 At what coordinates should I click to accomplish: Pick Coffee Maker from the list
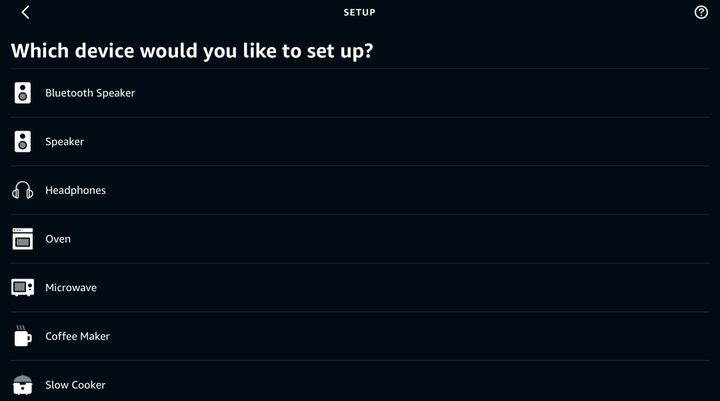coord(77,336)
